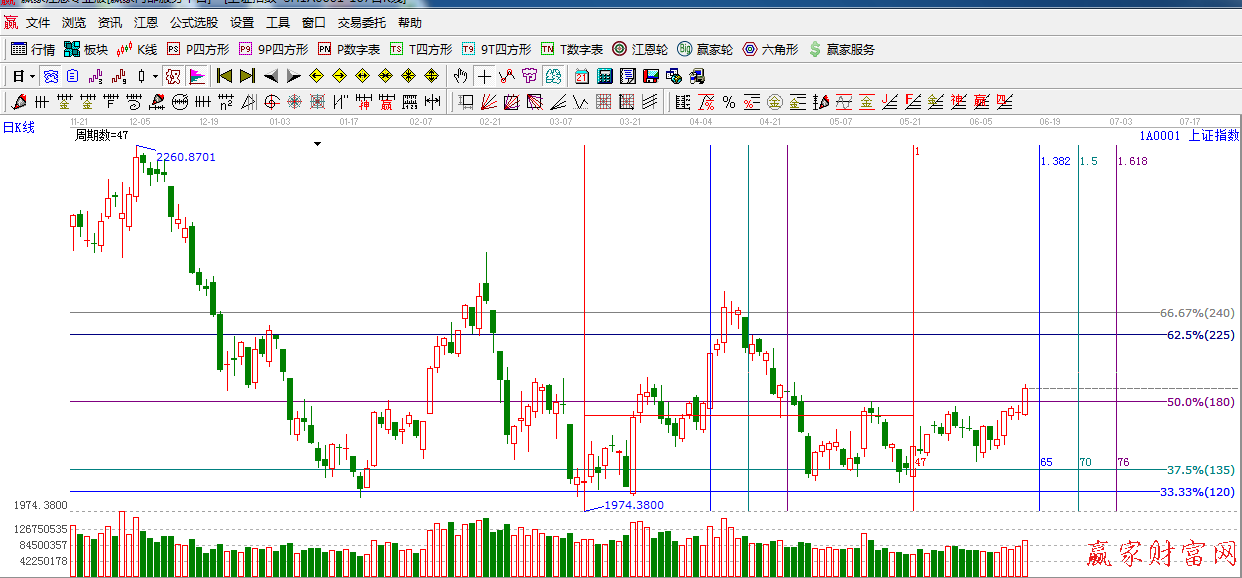Open the candlestick type dropdown arrow

tap(155, 76)
